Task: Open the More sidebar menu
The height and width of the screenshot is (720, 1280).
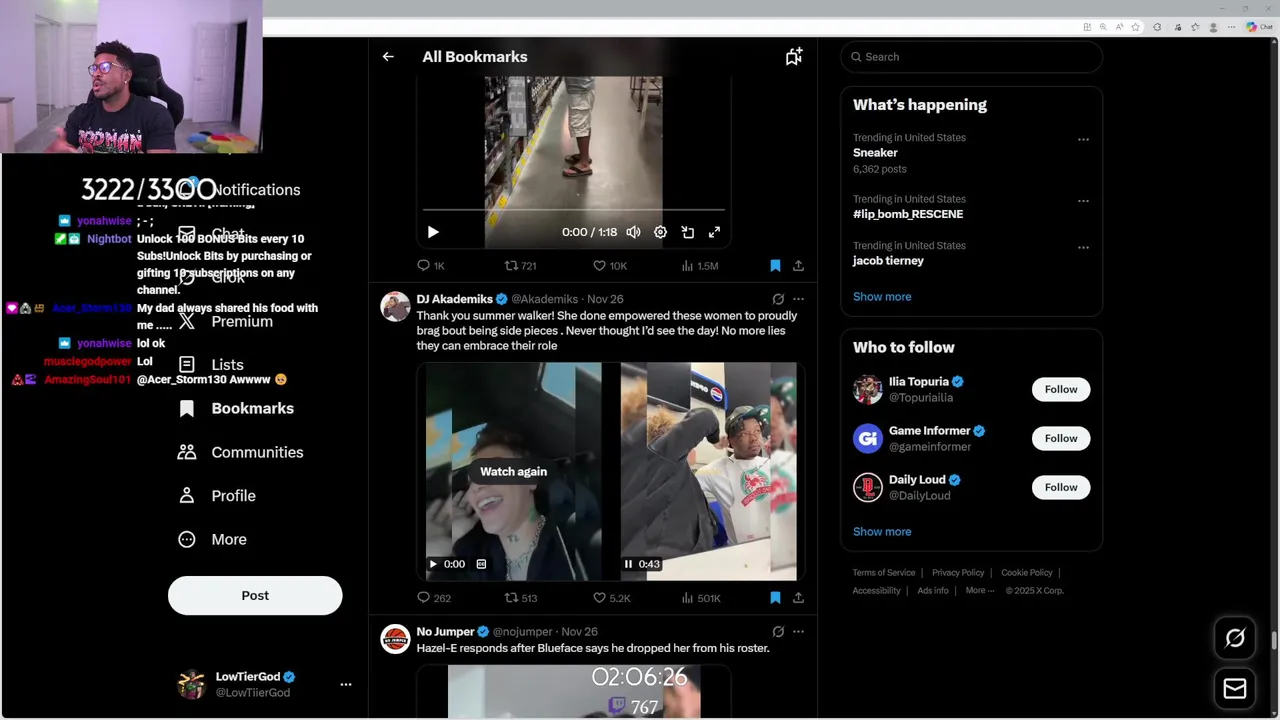Action: pos(213,540)
